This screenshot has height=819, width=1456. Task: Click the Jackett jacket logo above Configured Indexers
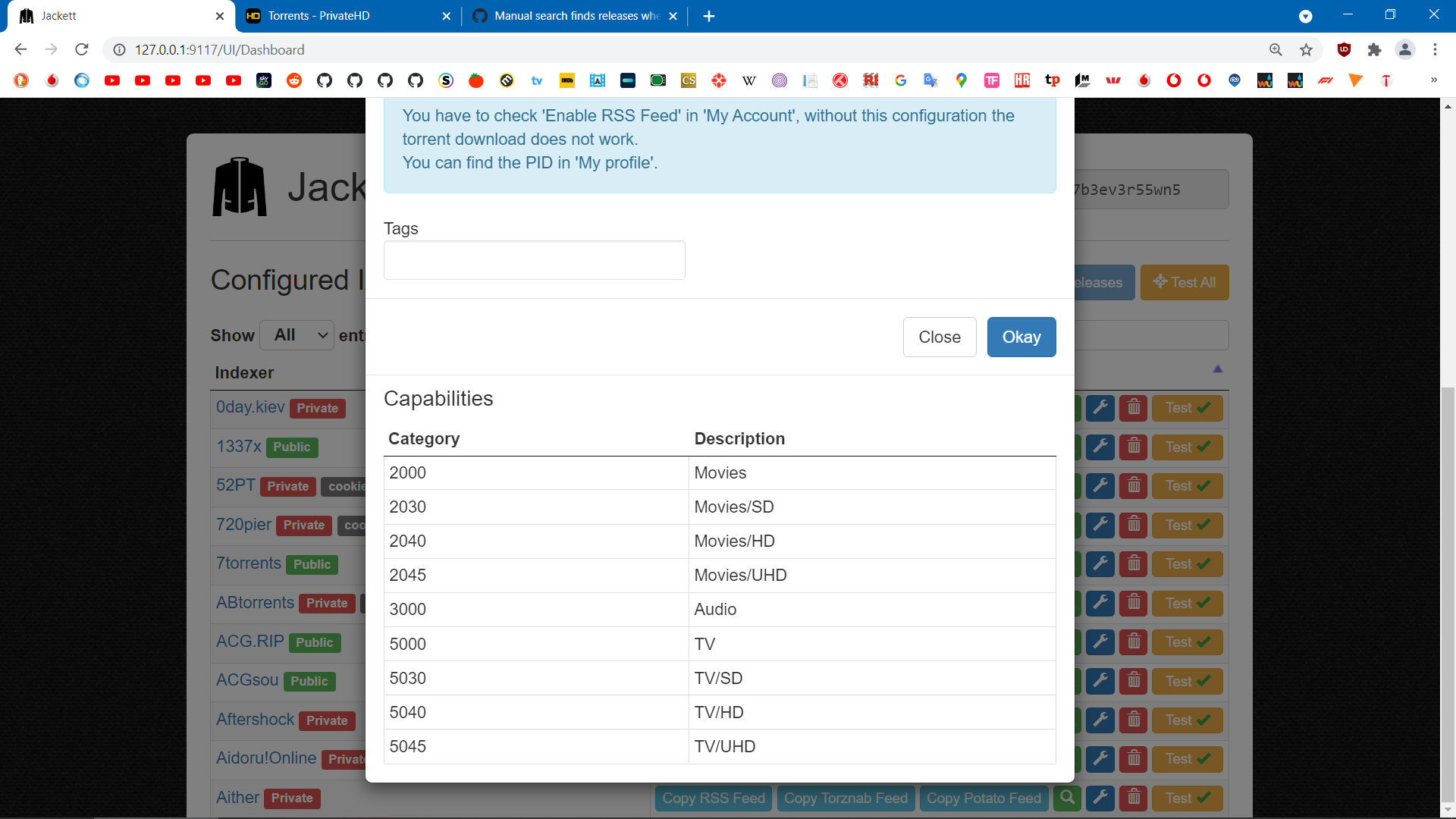click(x=240, y=187)
